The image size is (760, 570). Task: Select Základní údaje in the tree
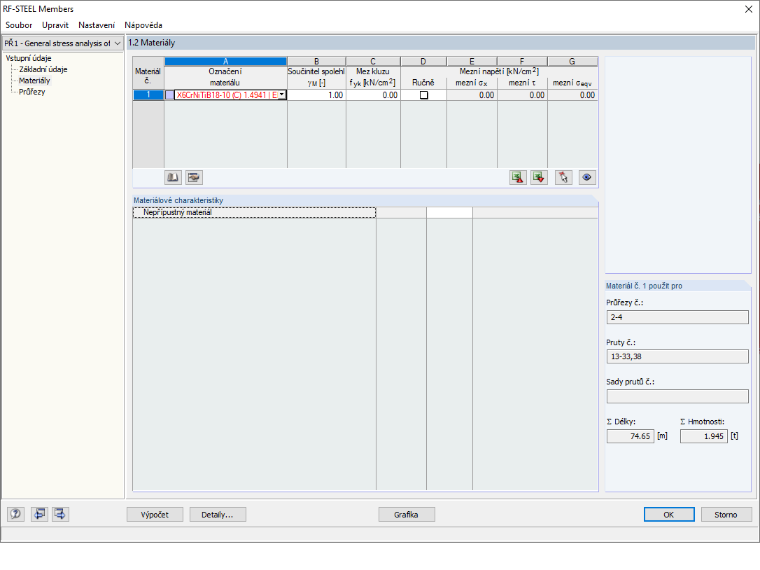(x=43, y=69)
